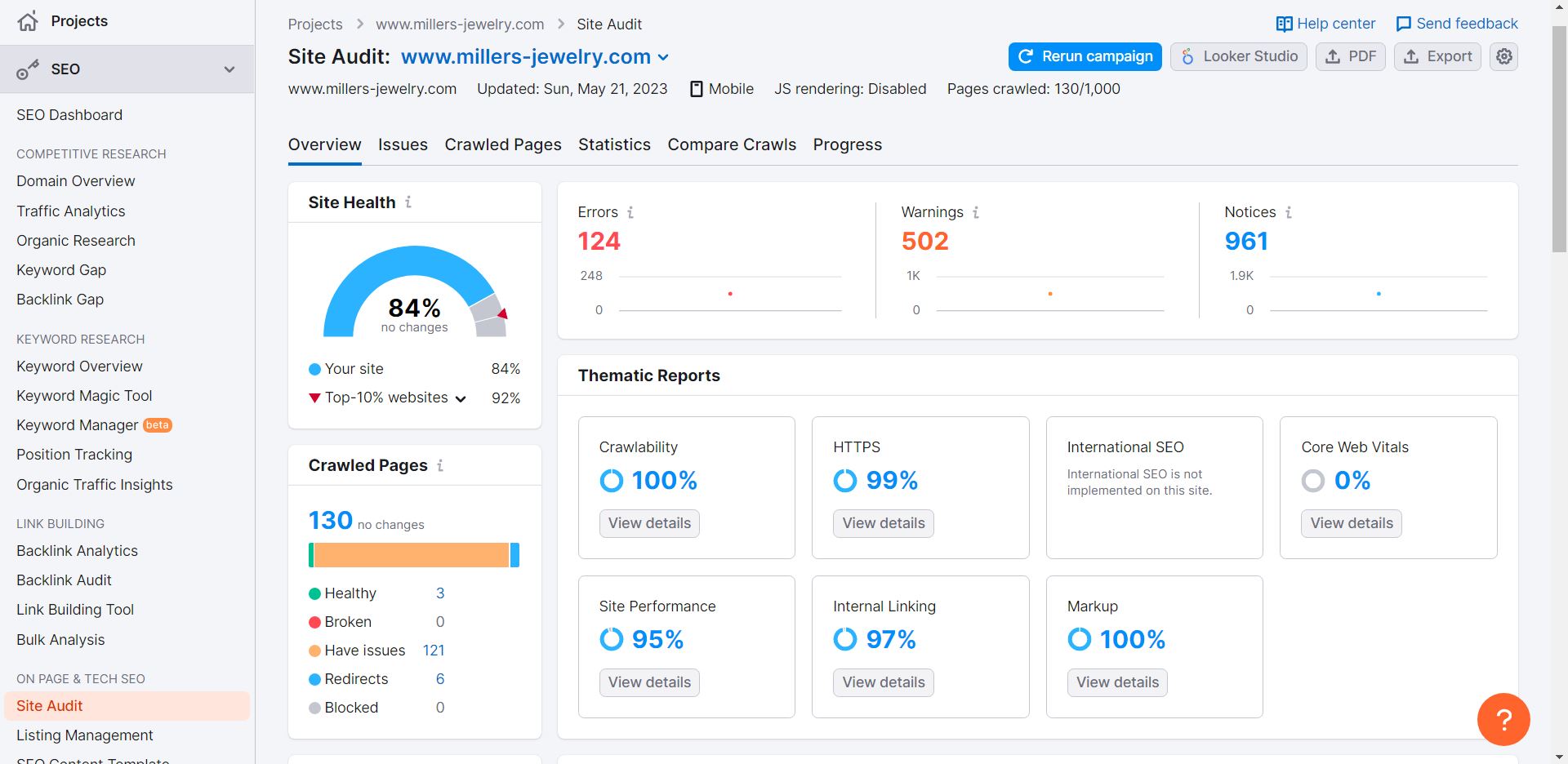Open the floating question mark help button
Viewport: 1568px width, 764px height.
point(1503,719)
